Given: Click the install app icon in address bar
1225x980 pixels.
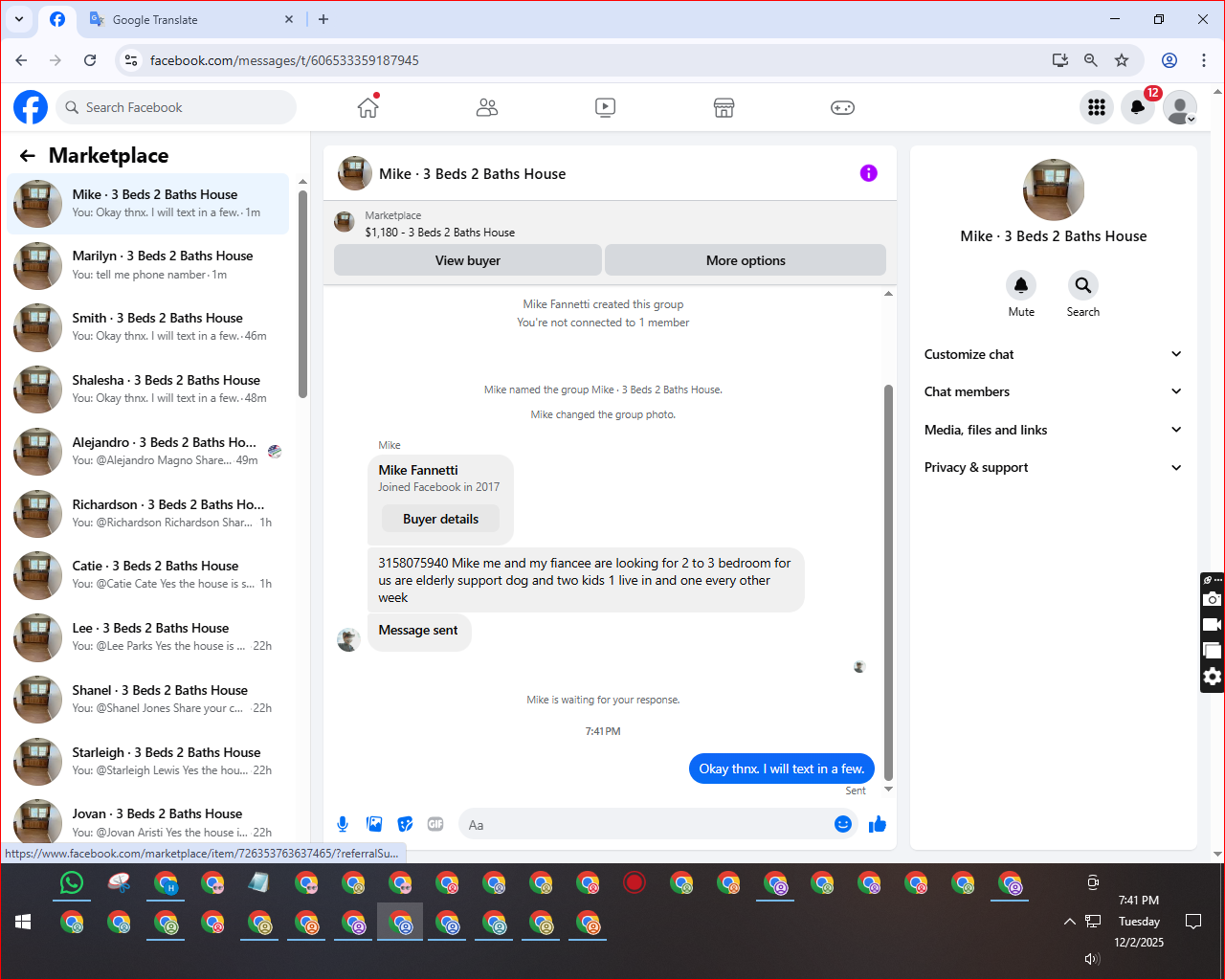Looking at the screenshot, I should [1059, 60].
